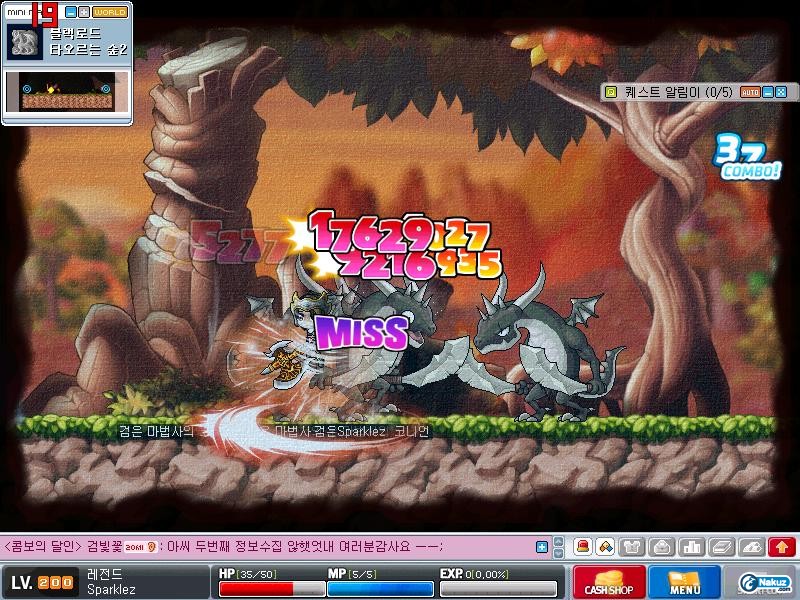Click the HP gauge bar
Screen dimensions: 800x600
(271, 588)
